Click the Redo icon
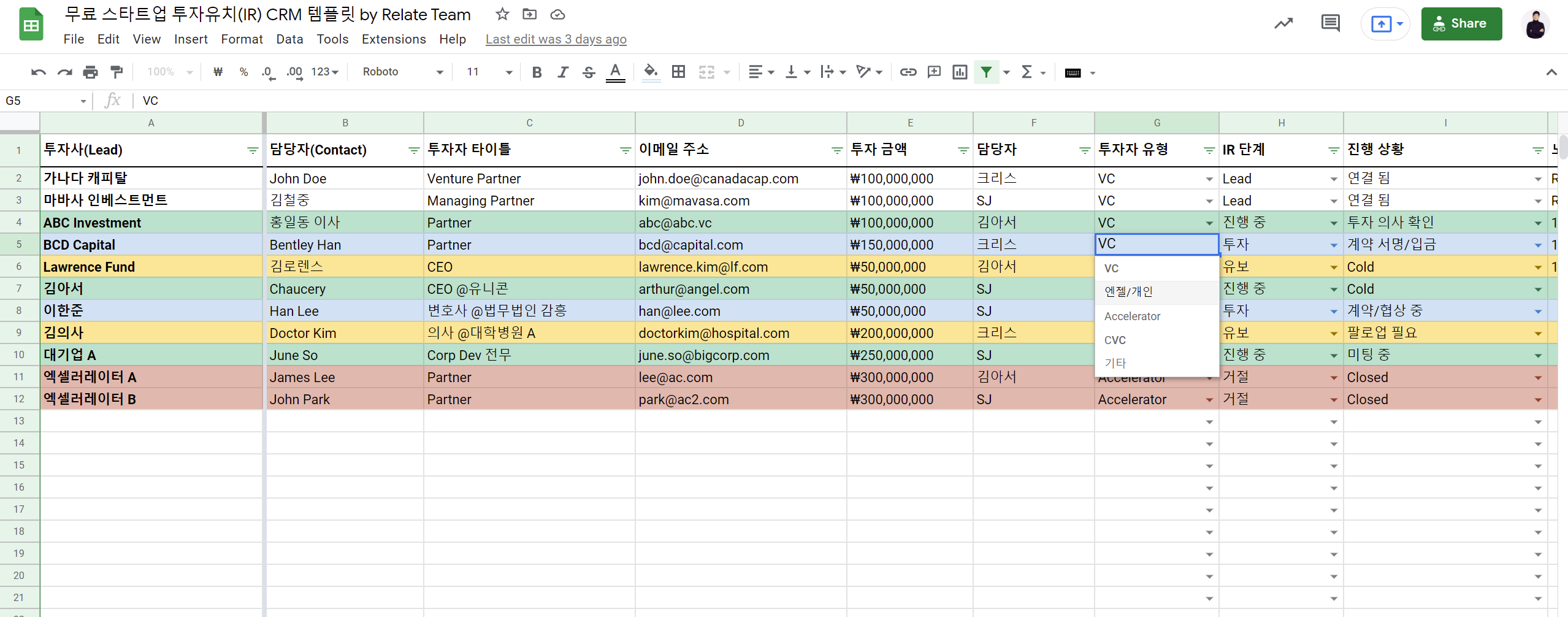Screen dimensions: 1568x617 (64, 72)
